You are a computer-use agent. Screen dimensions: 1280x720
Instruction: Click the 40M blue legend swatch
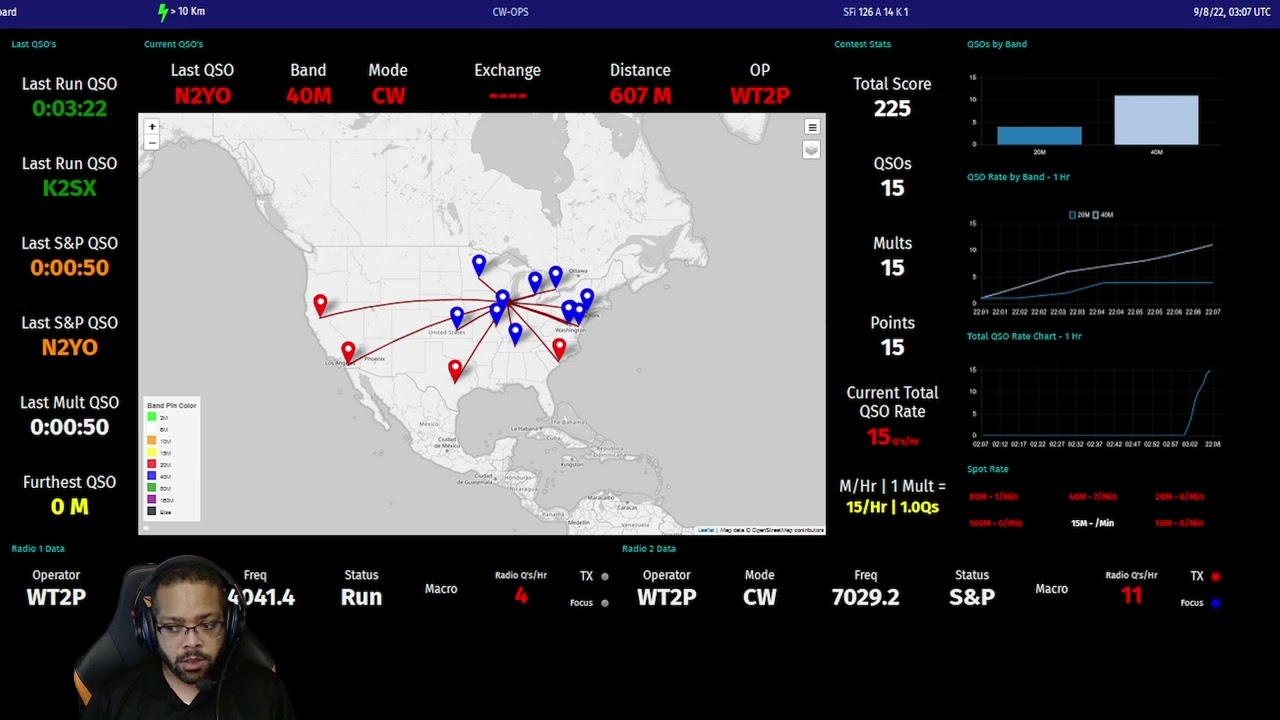(x=152, y=476)
